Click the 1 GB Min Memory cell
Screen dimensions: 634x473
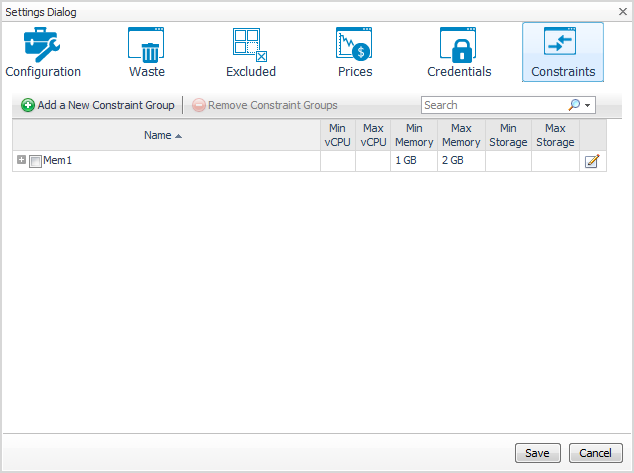click(x=414, y=160)
